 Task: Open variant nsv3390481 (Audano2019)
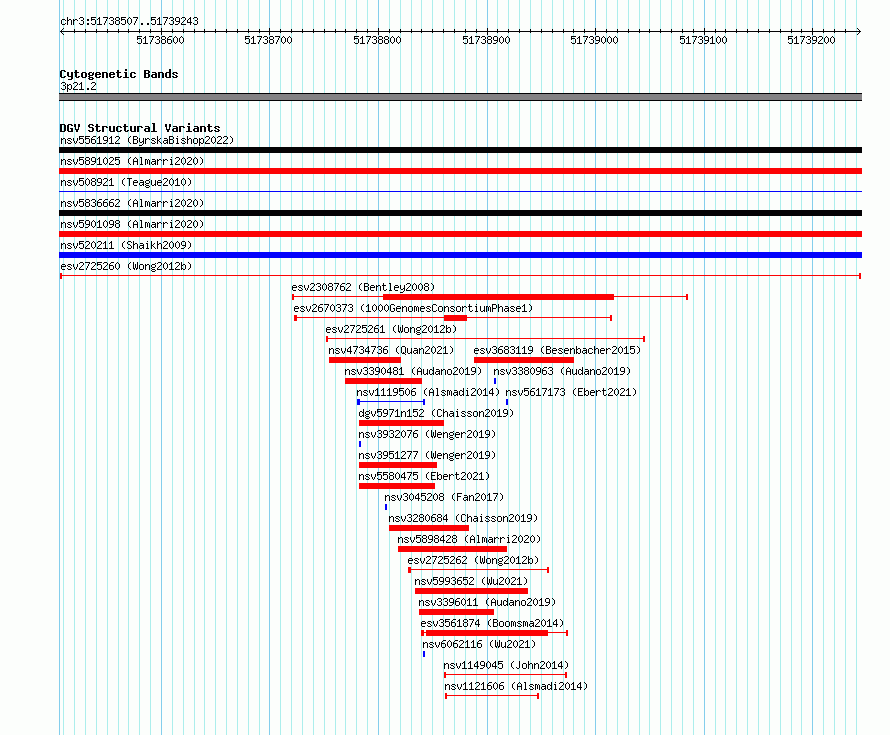point(413,371)
